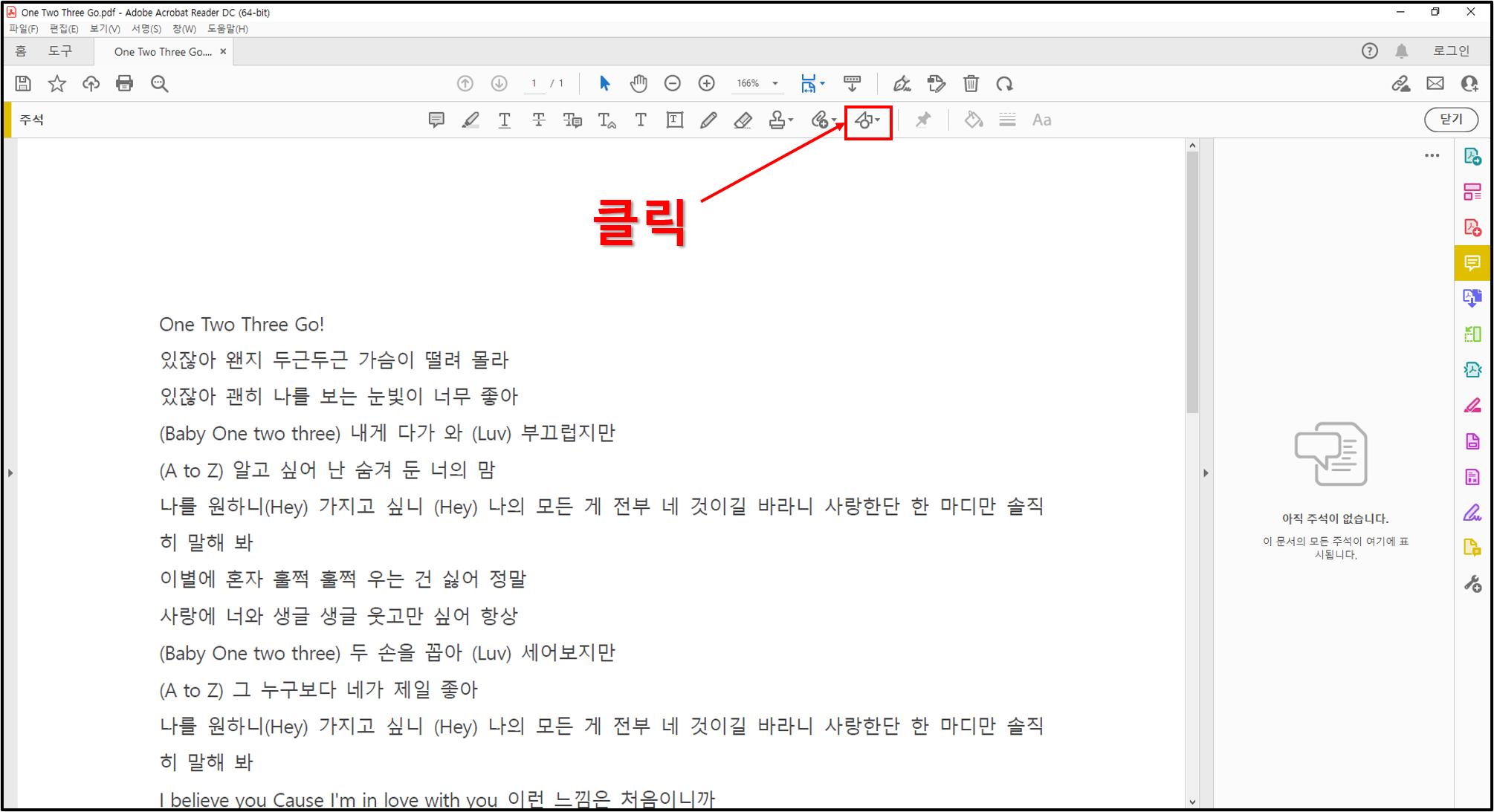Viewport: 1494px width, 812px height.
Task: Close comment toolbar with 닫기 button
Action: [x=1451, y=120]
